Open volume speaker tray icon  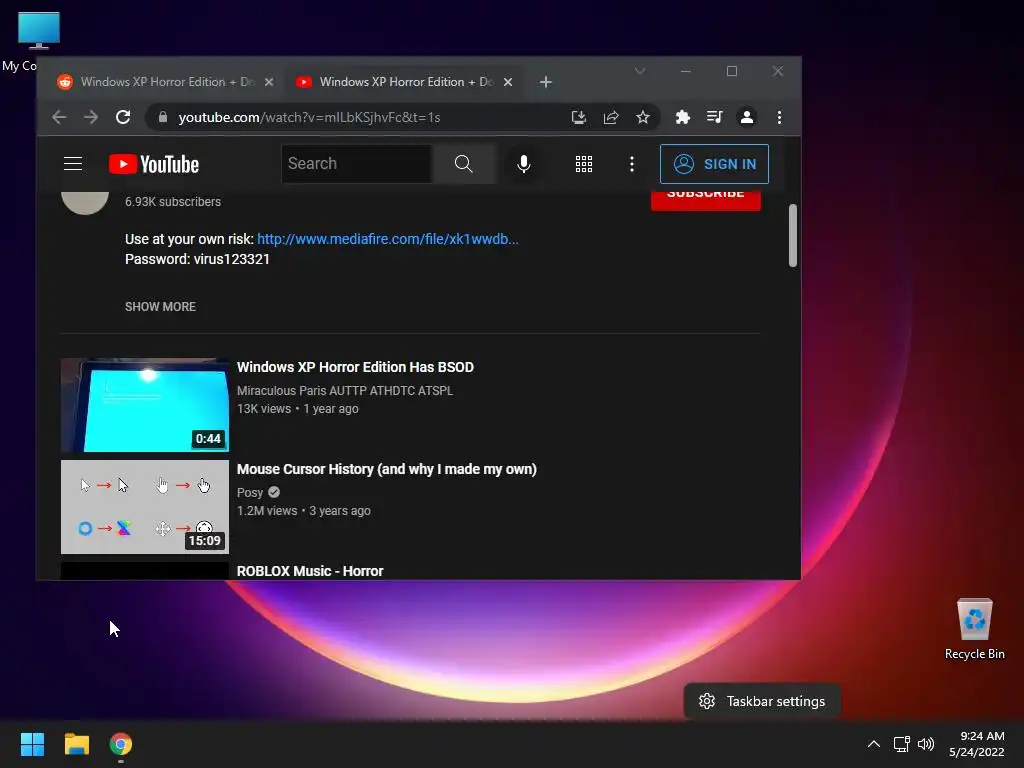[x=926, y=744]
